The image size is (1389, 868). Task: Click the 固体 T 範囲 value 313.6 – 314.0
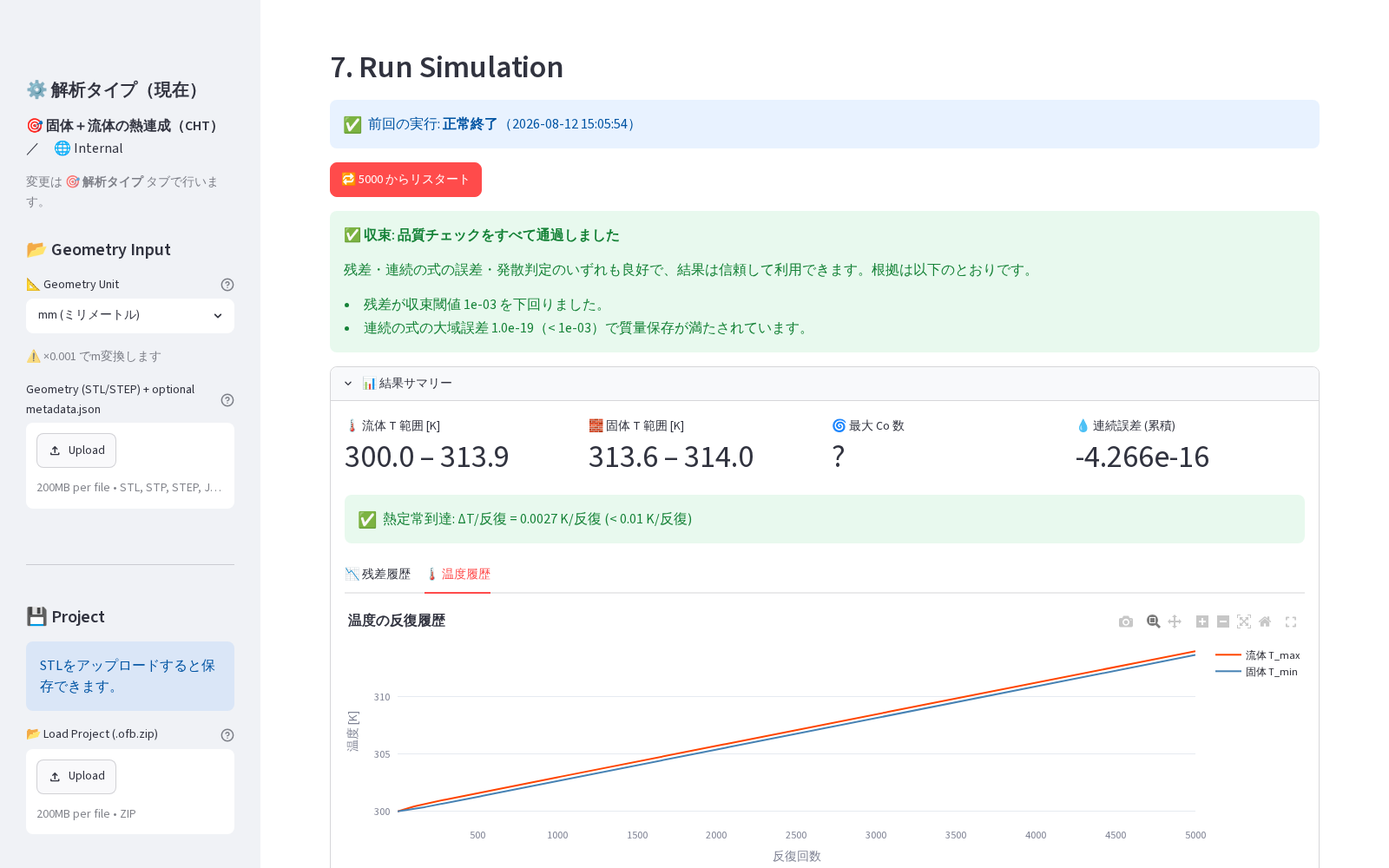(x=671, y=457)
